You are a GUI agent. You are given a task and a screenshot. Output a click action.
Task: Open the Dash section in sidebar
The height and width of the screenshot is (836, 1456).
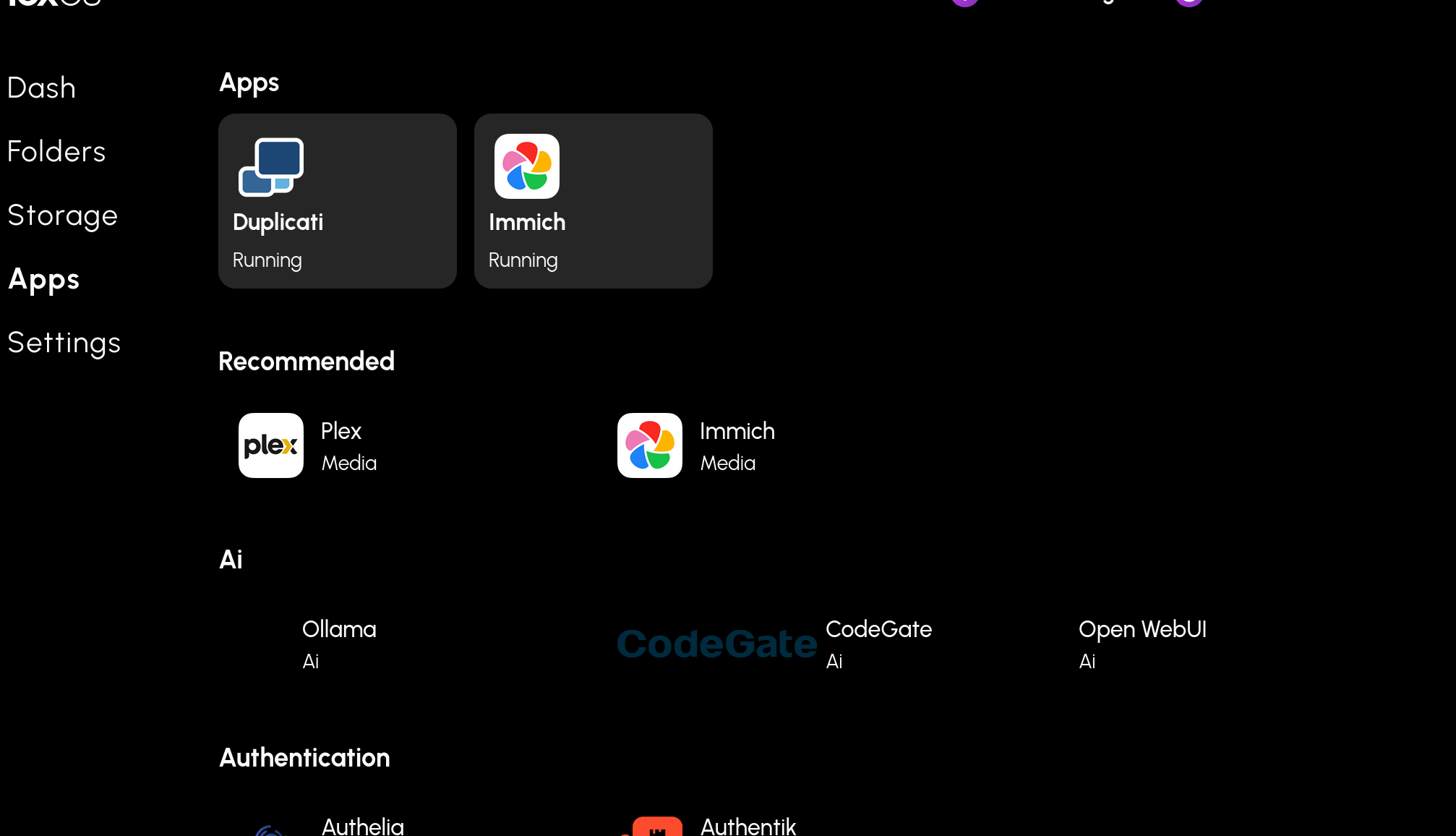[x=41, y=88]
